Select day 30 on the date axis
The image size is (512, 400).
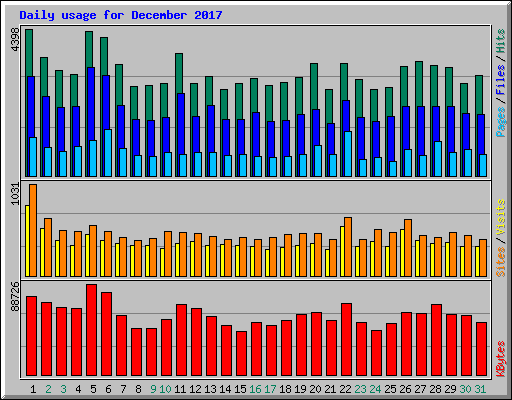pos(465,389)
